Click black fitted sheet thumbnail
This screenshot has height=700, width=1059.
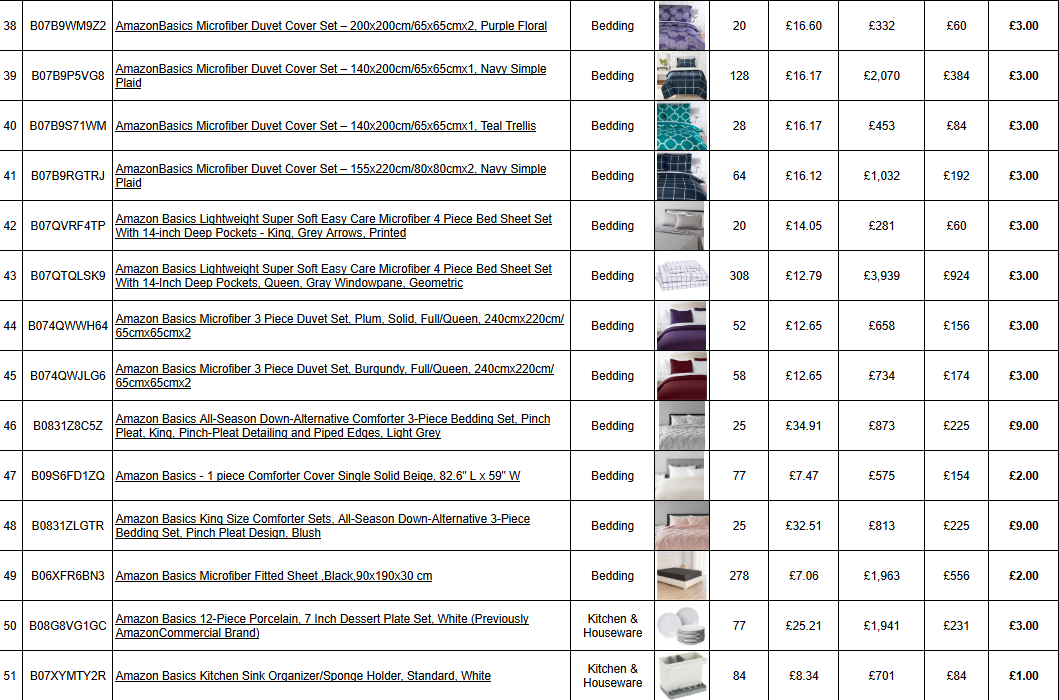[x=681, y=576]
